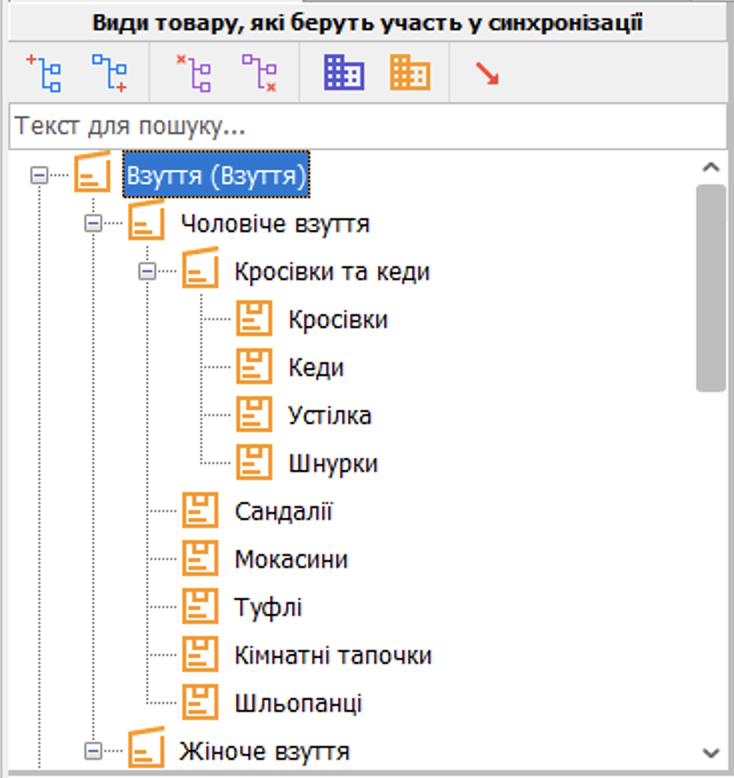This screenshot has width=734, height=778.
Task: Click the folder icon beside Чоловіче взуття
Action: (x=146, y=220)
